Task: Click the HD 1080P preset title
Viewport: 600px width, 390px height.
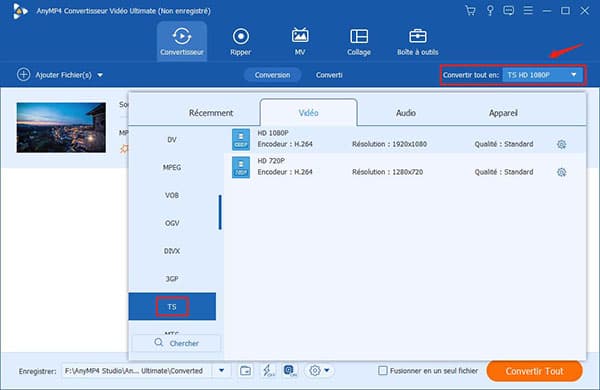Action: coord(273,133)
